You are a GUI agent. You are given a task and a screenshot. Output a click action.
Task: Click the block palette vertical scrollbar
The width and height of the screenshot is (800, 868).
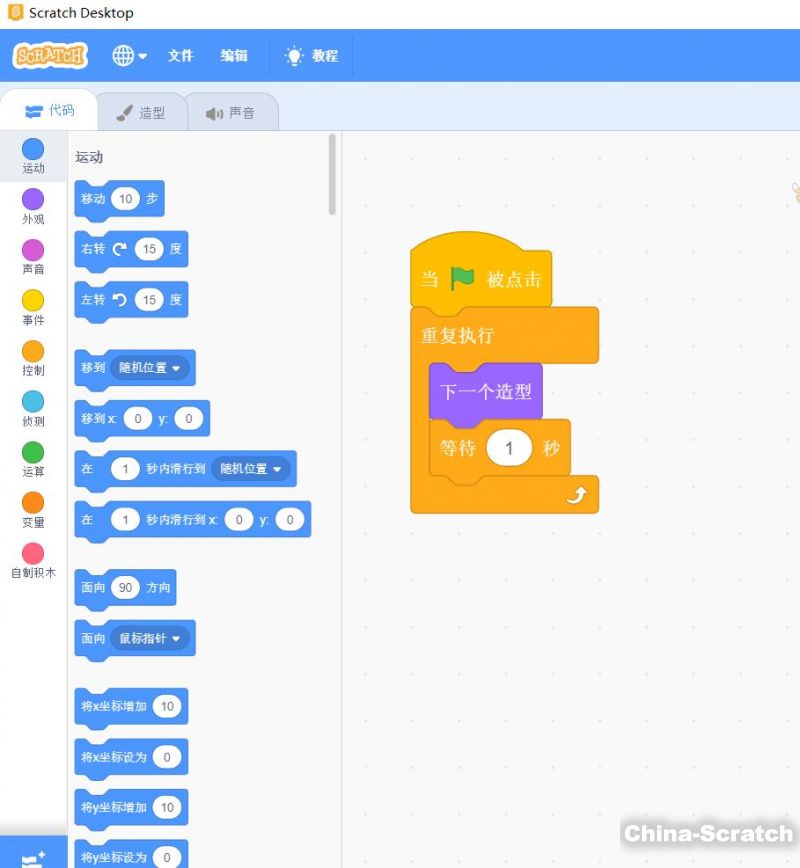coord(332,175)
